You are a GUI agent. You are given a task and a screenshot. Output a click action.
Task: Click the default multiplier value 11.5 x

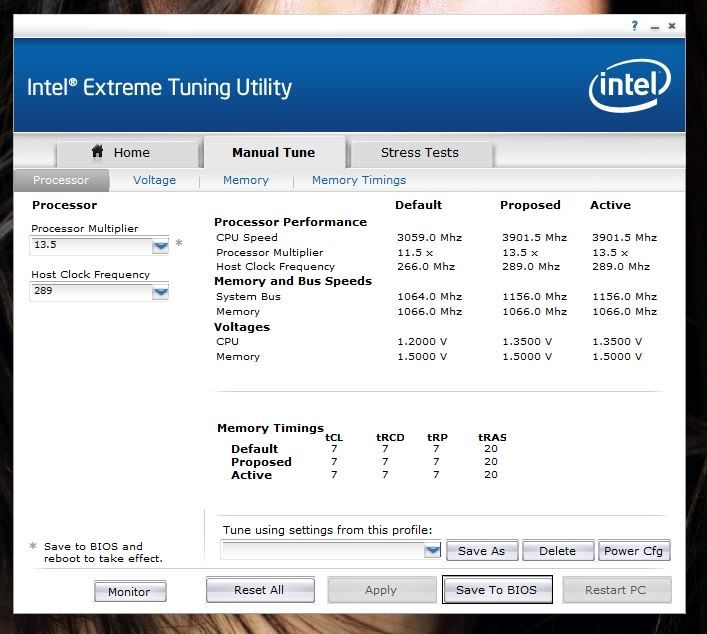click(415, 253)
